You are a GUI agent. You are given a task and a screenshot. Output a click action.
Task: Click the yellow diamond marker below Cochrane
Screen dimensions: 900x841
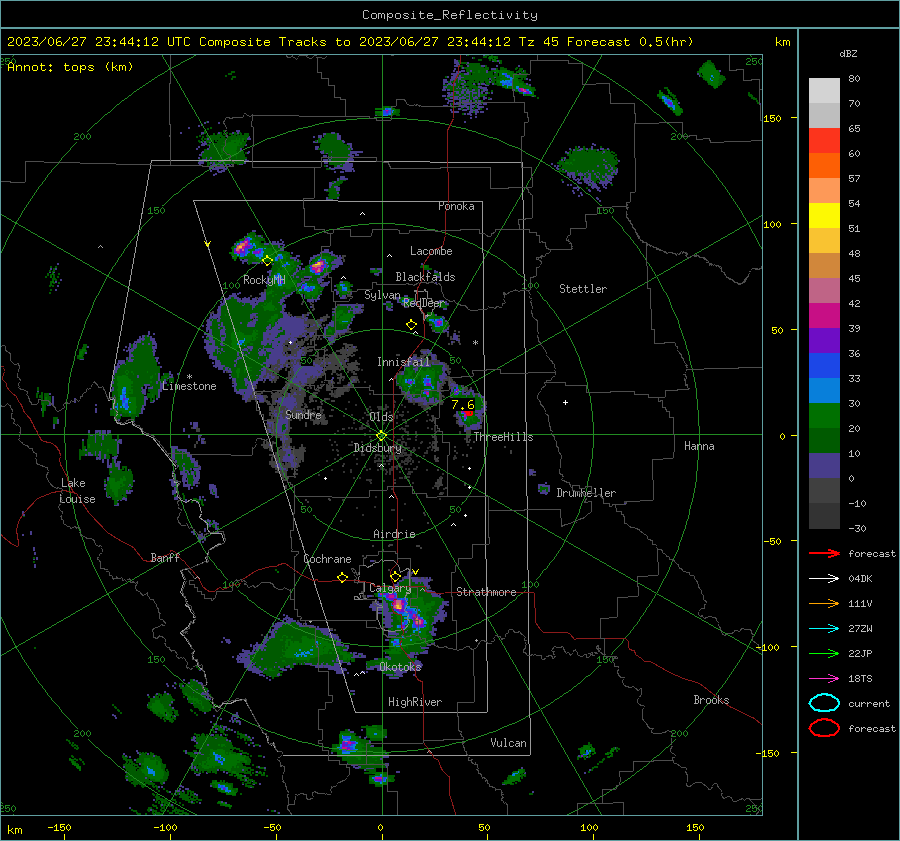click(x=342, y=578)
